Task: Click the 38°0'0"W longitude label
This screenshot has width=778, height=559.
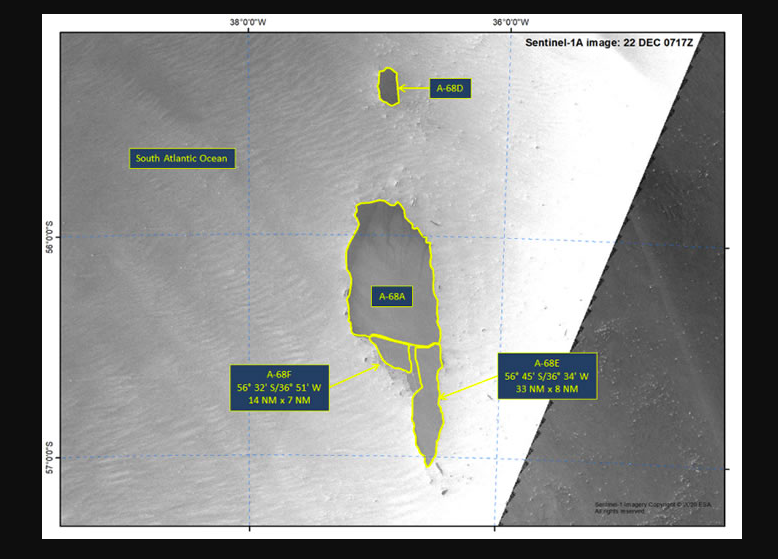Action: pos(248,22)
